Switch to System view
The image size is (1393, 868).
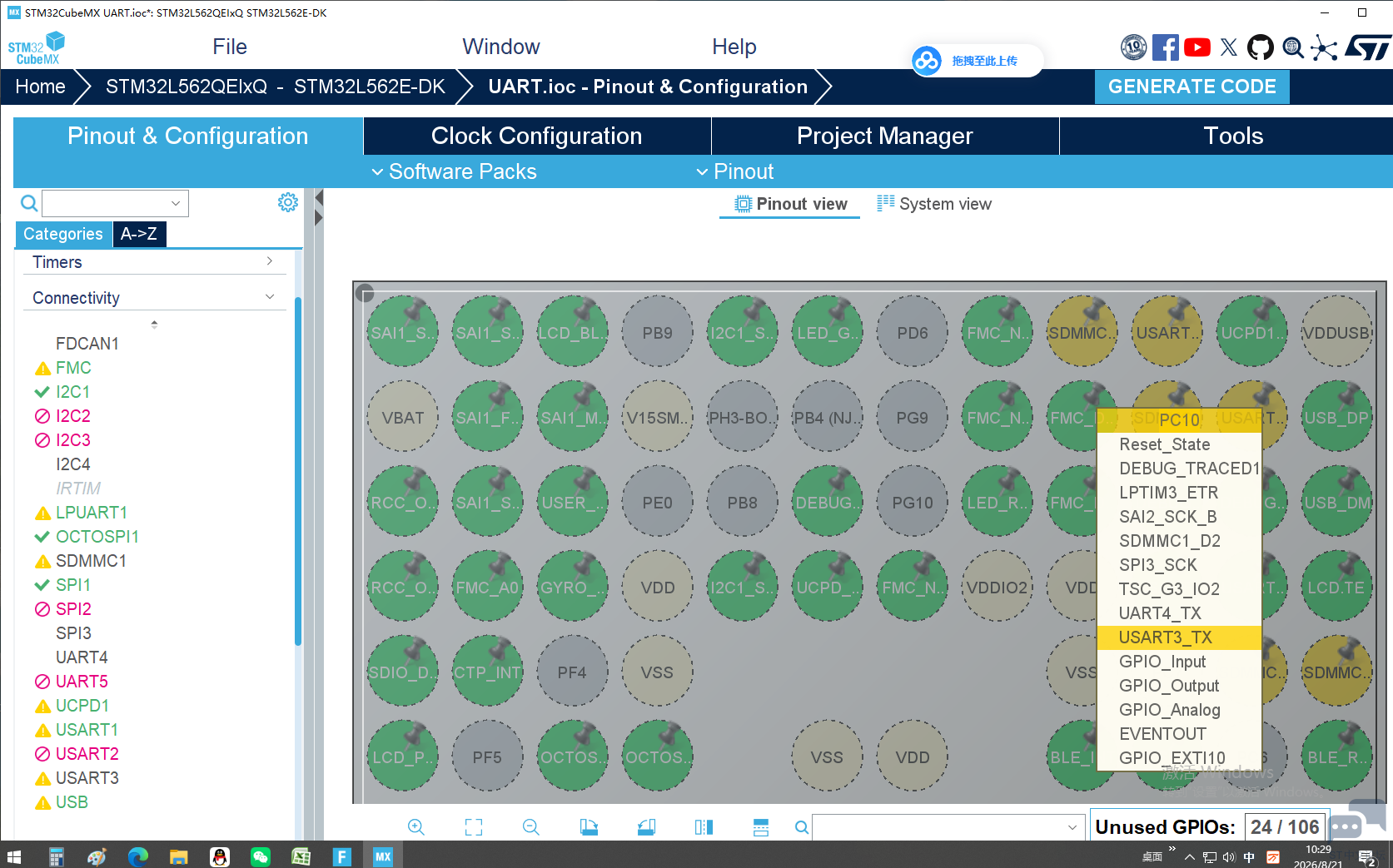(934, 204)
